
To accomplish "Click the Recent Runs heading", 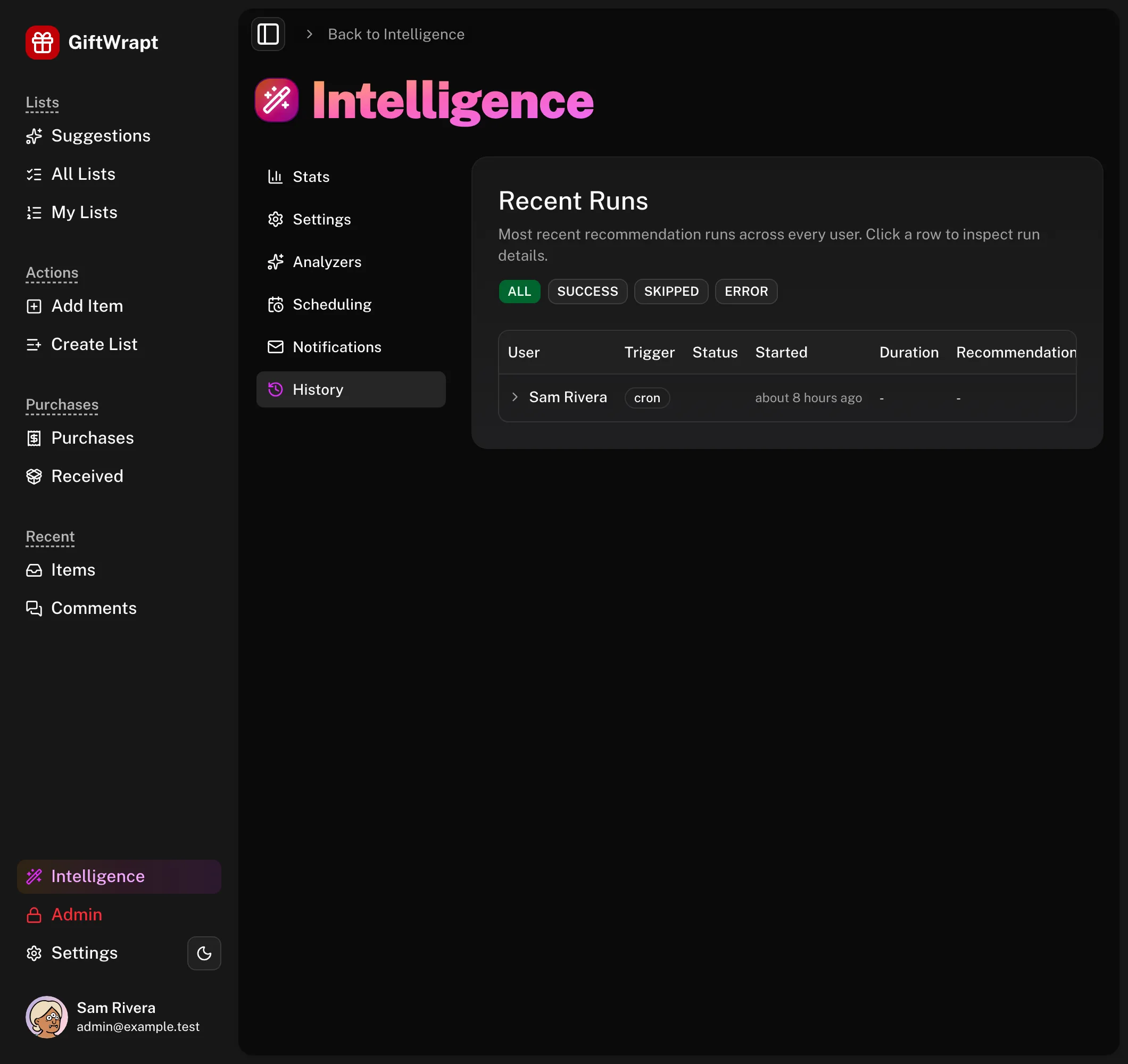I will click(573, 201).
